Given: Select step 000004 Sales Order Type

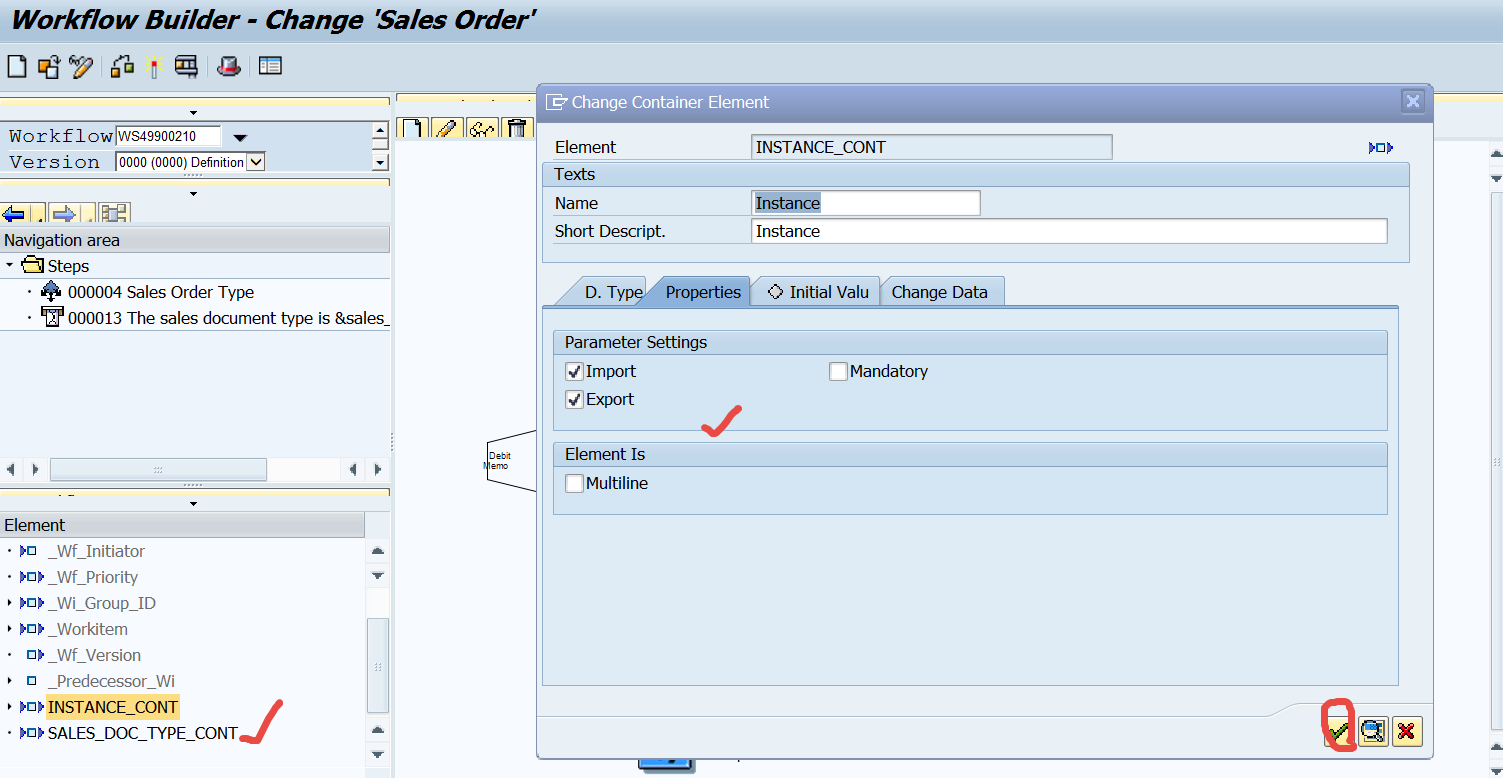Looking at the screenshot, I should [x=160, y=292].
